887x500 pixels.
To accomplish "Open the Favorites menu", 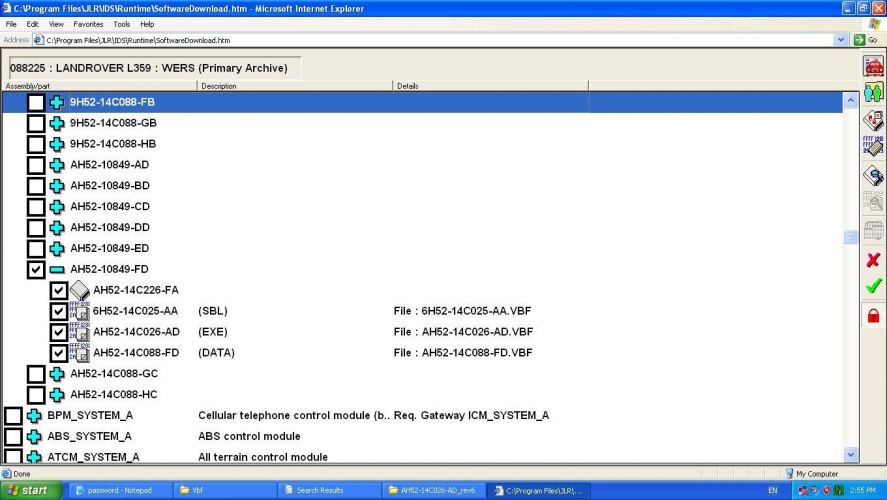I will click(88, 24).
